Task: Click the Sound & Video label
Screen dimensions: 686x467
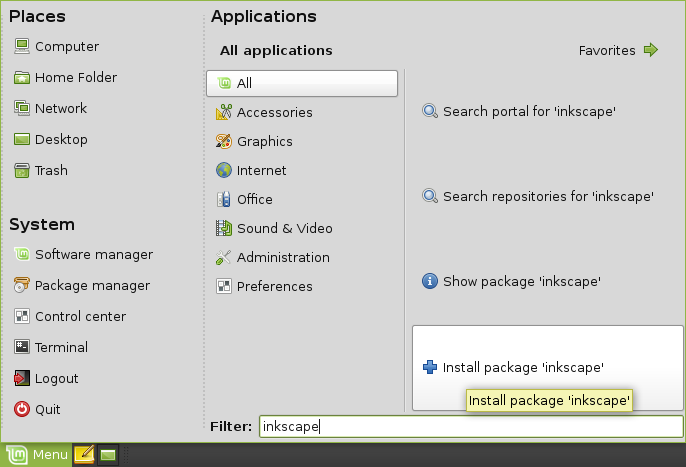Action: (285, 228)
